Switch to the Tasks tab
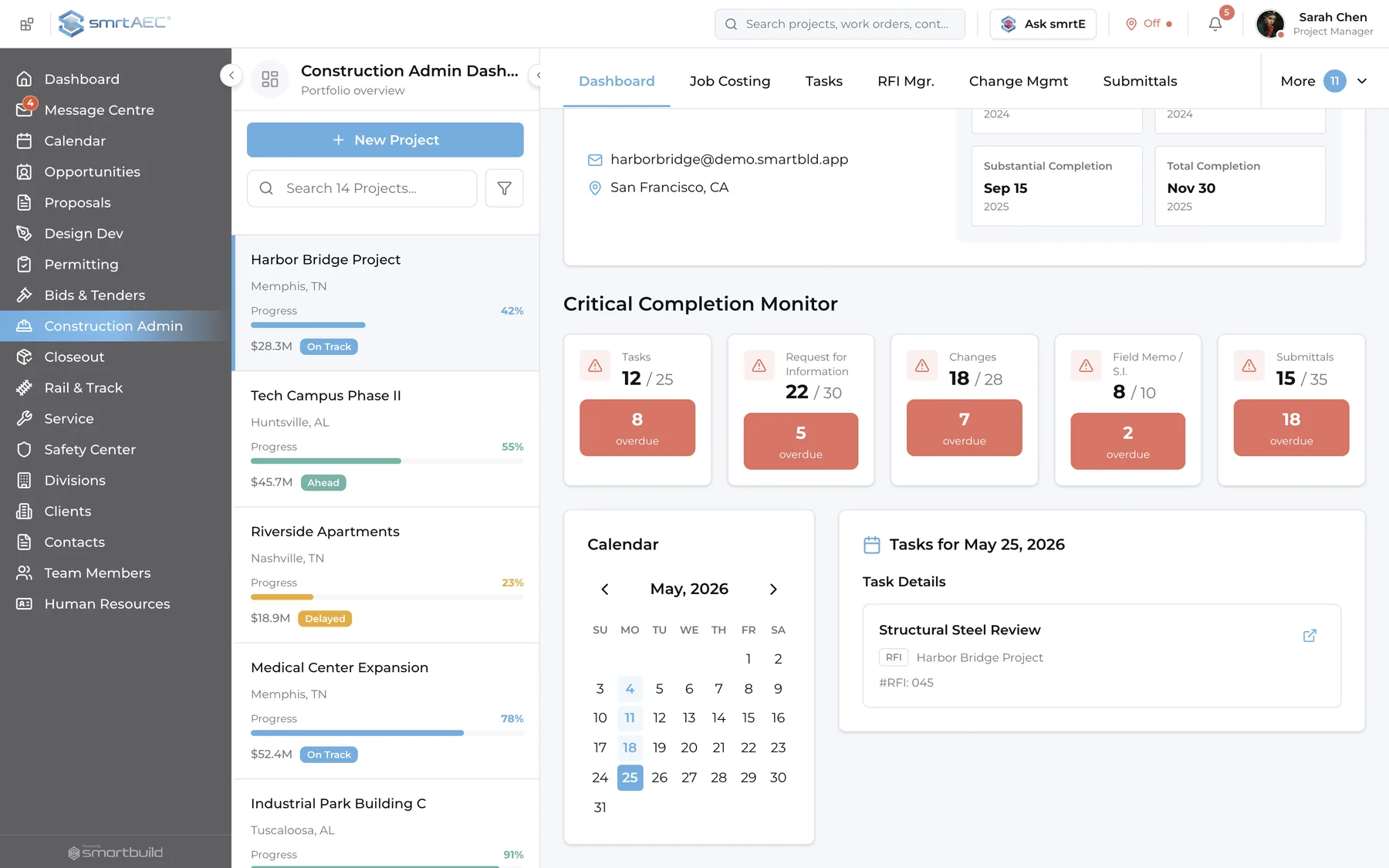 click(823, 81)
